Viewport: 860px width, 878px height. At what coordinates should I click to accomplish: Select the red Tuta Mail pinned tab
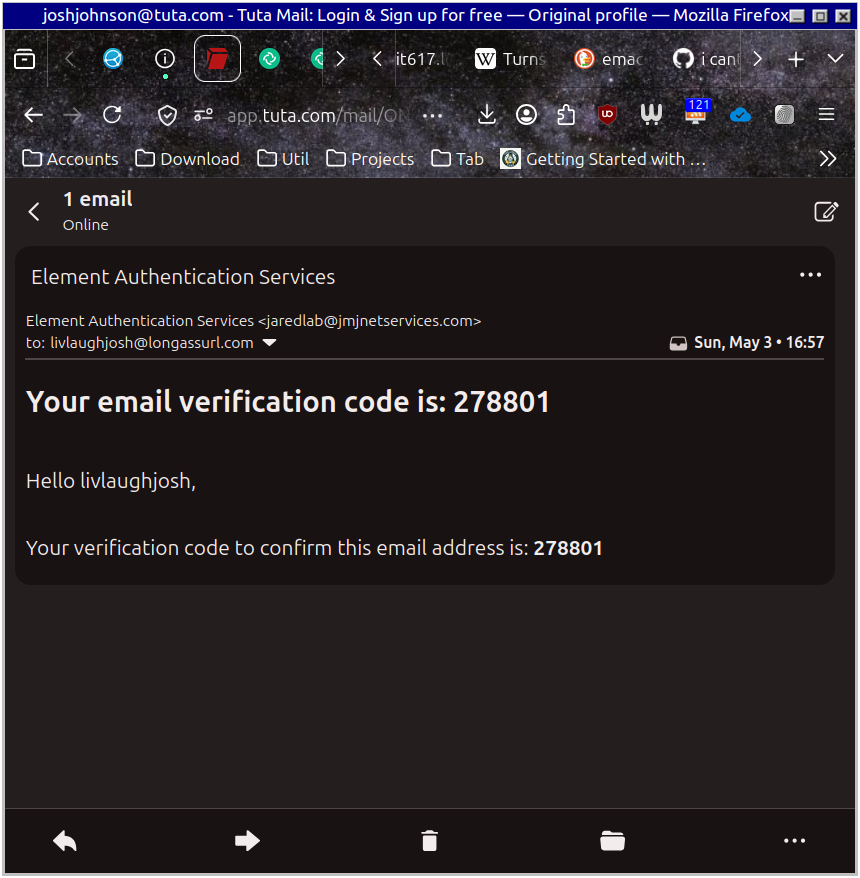click(x=217, y=59)
